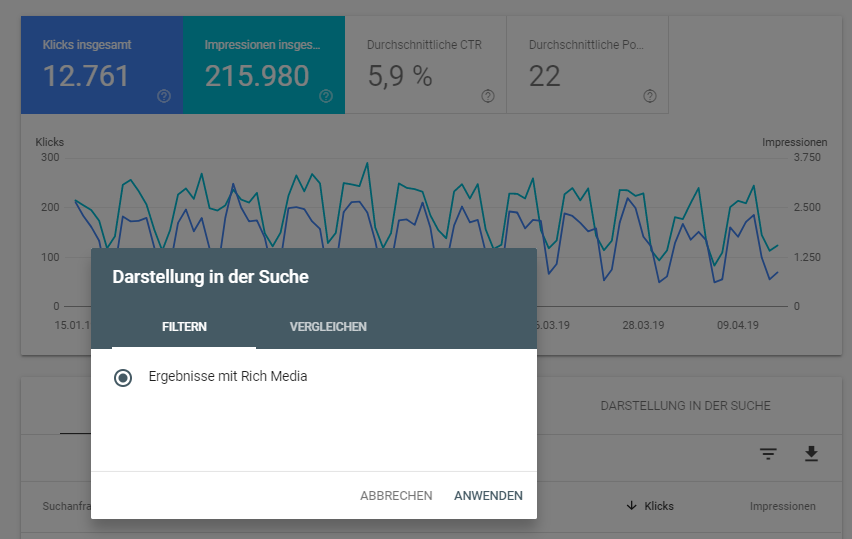
Task: Switch to the VERGLEICHEN tab
Action: pos(328,327)
